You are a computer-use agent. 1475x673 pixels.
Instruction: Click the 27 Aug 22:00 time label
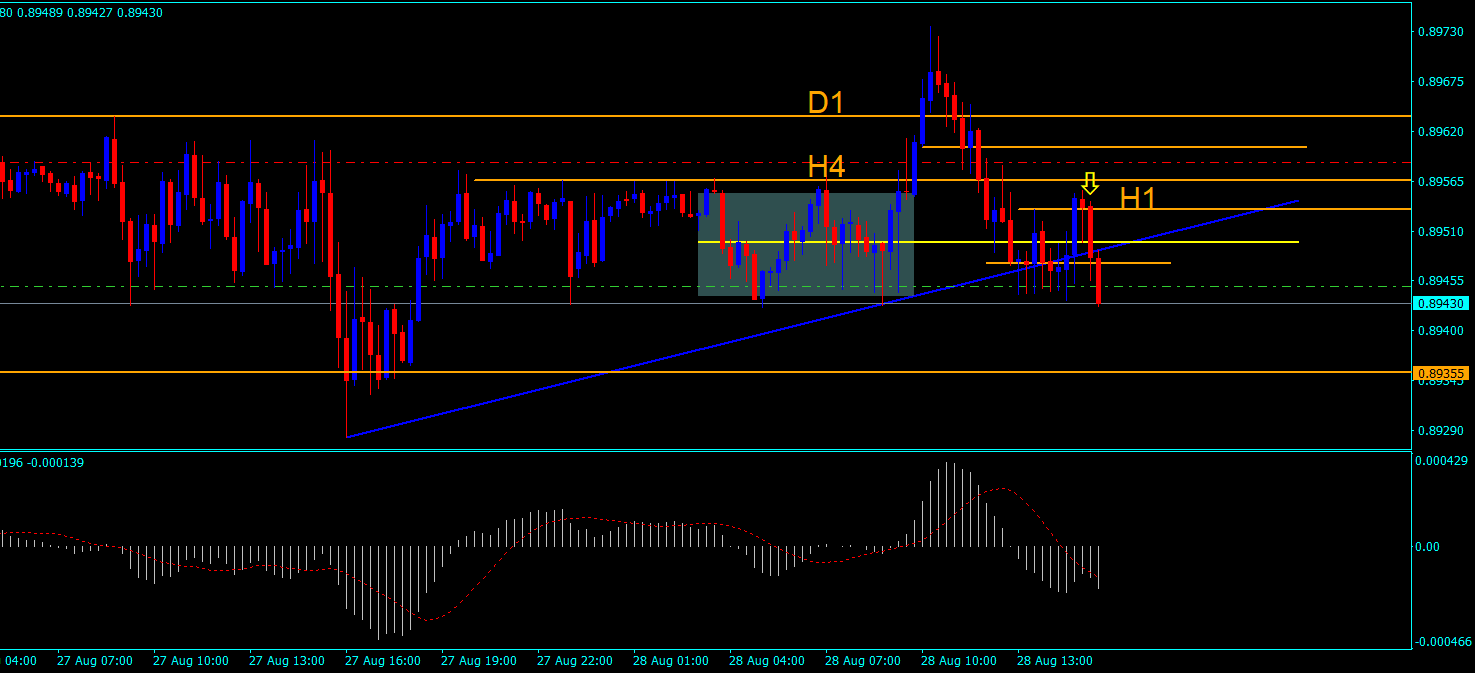tap(575, 661)
